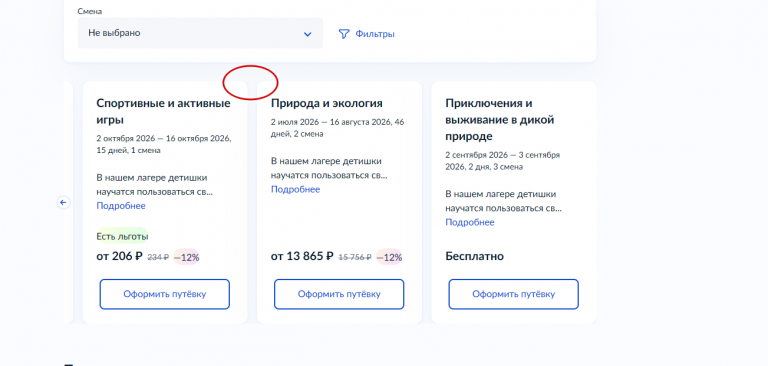Click the crossed-out price 234 ₽
This screenshot has height=366, width=768.
[x=158, y=257]
